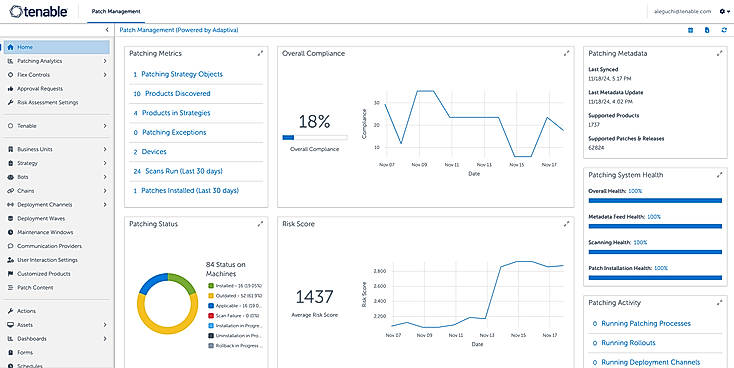Click the Patching Analytics chart icon

click(x=10, y=61)
